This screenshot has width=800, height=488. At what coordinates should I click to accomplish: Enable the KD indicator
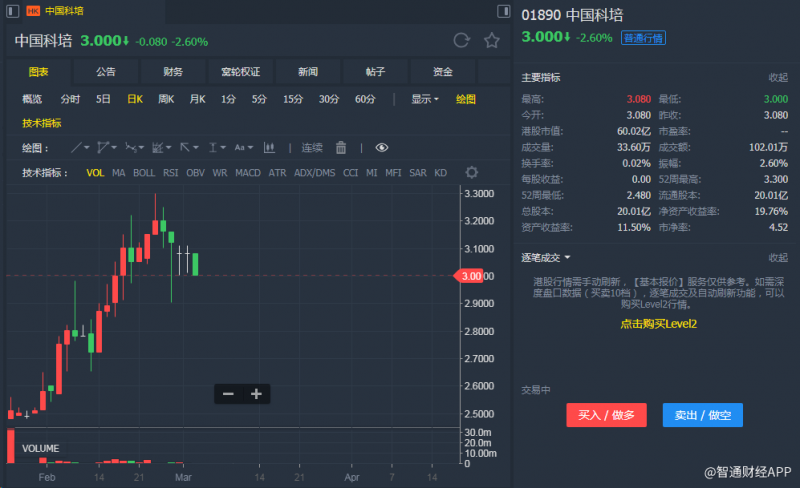coord(440,173)
